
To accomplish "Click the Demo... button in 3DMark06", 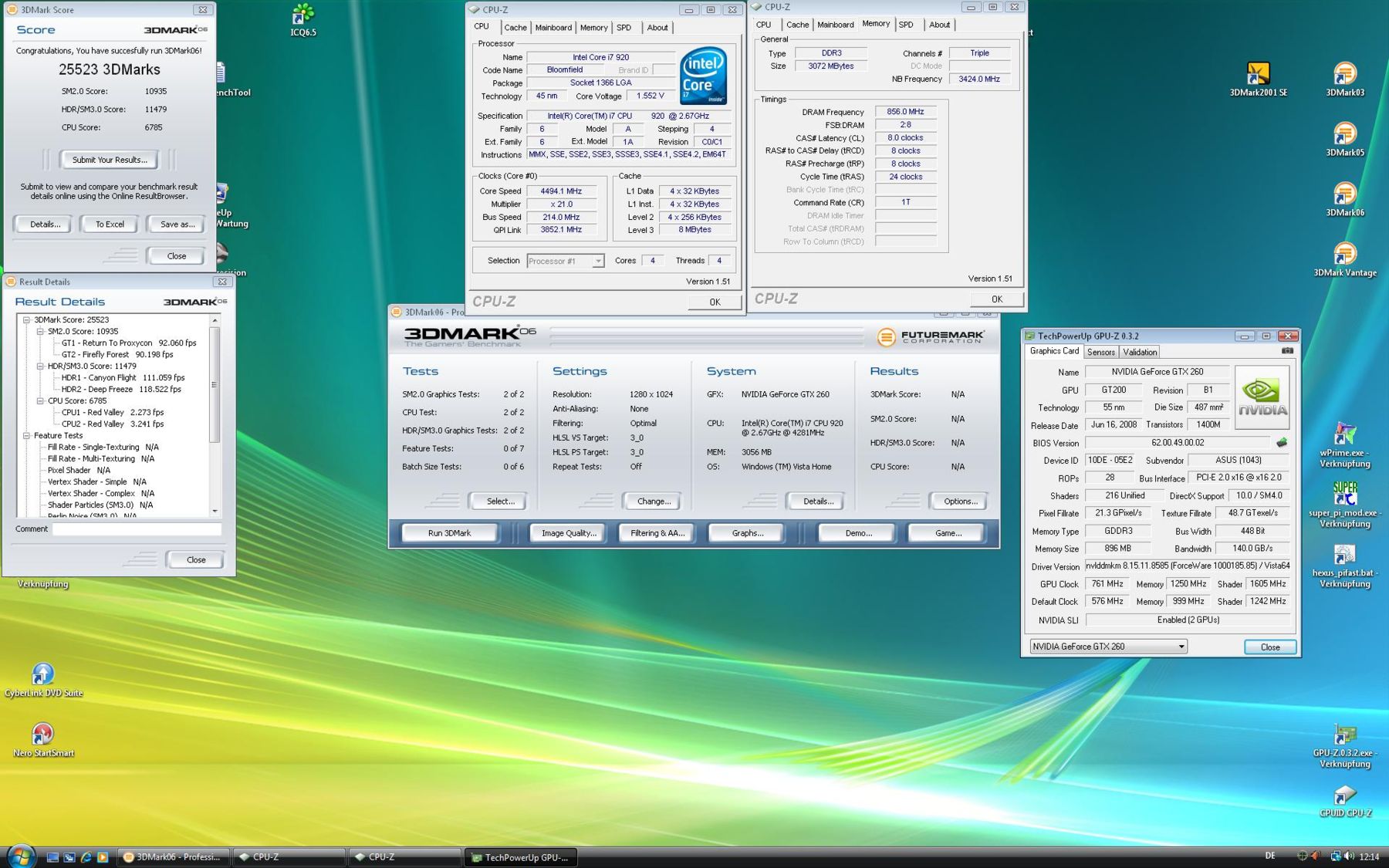I will [858, 532].
